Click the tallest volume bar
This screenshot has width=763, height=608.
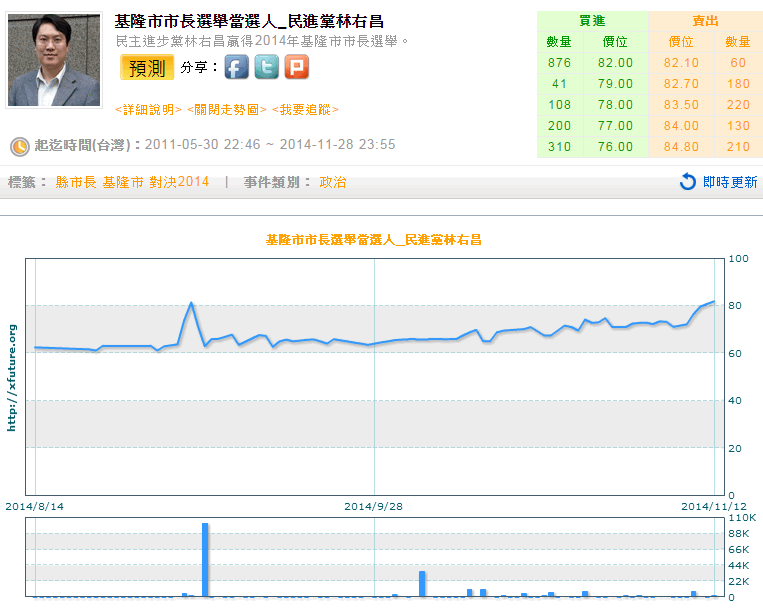click(x=205, y=559)
